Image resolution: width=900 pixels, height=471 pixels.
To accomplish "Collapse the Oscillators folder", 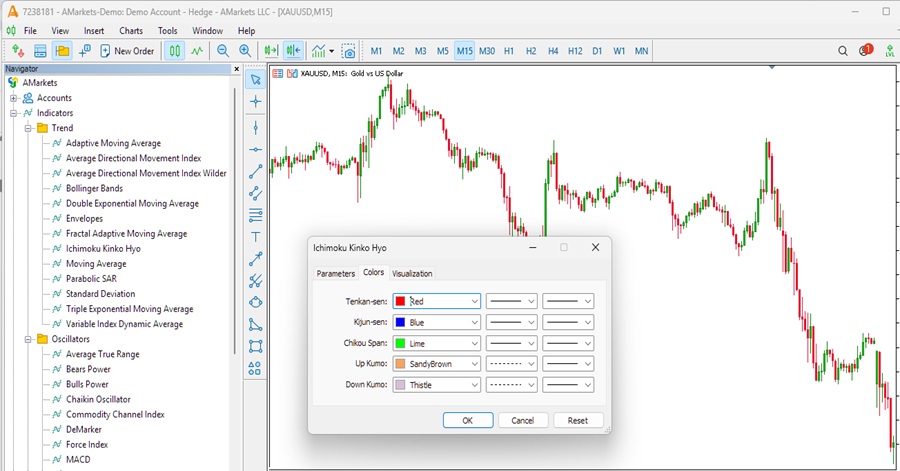I will click(28, 339).
